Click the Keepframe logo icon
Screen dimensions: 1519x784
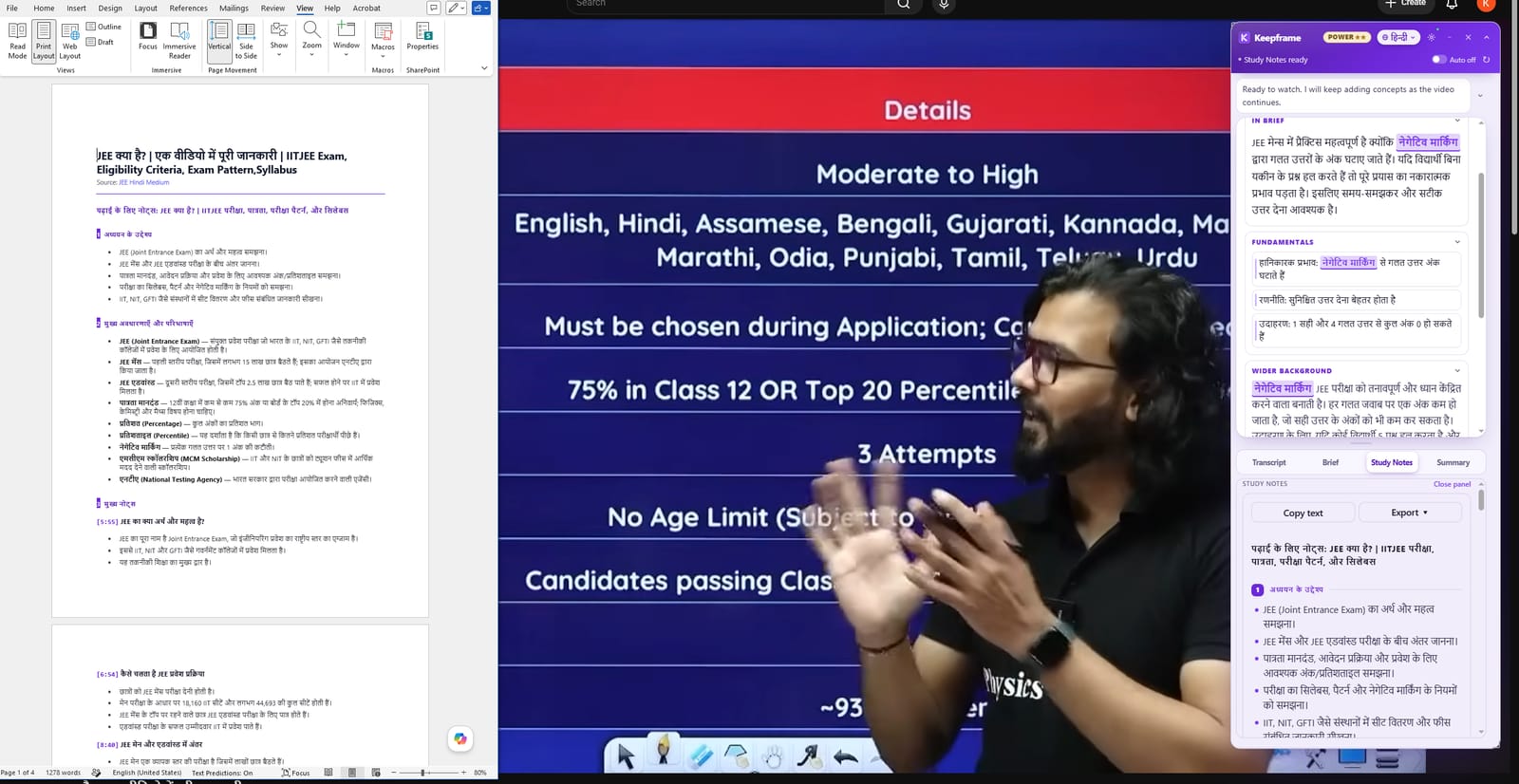coord(1245,38)
